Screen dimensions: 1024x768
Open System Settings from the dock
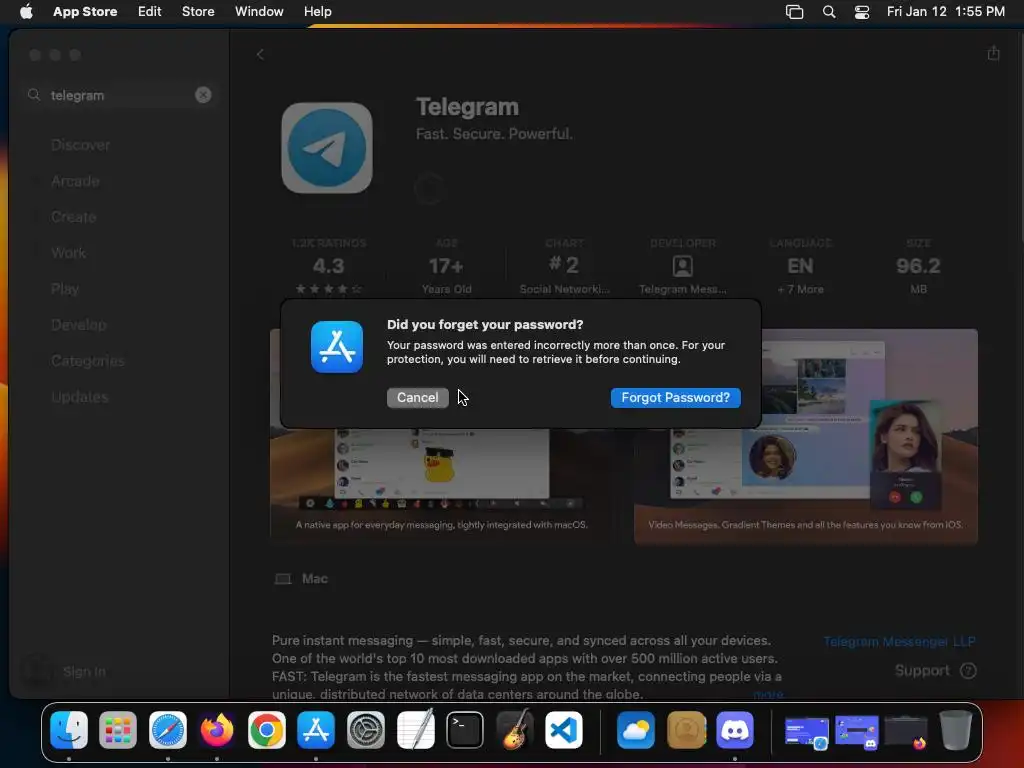(366, 730)
